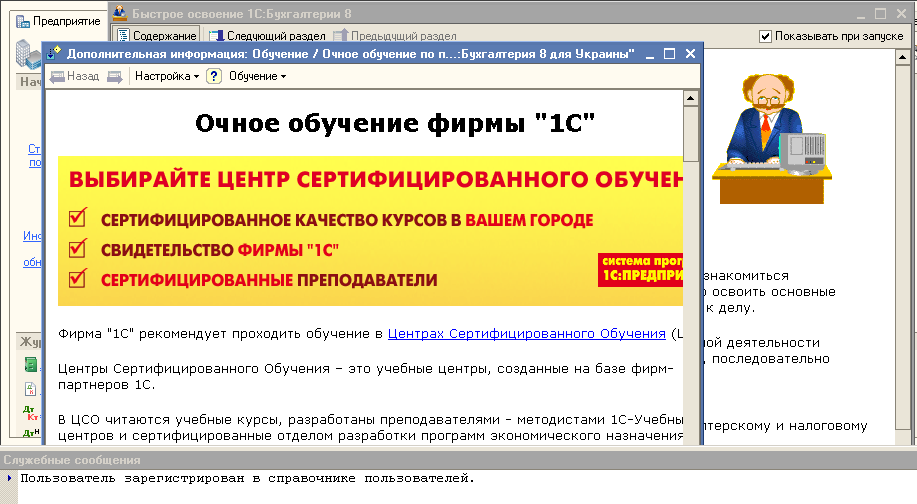The width and height of the screenshot is (917, 504).
Task: Open Содержание in the background window
Action: point(156,36)
